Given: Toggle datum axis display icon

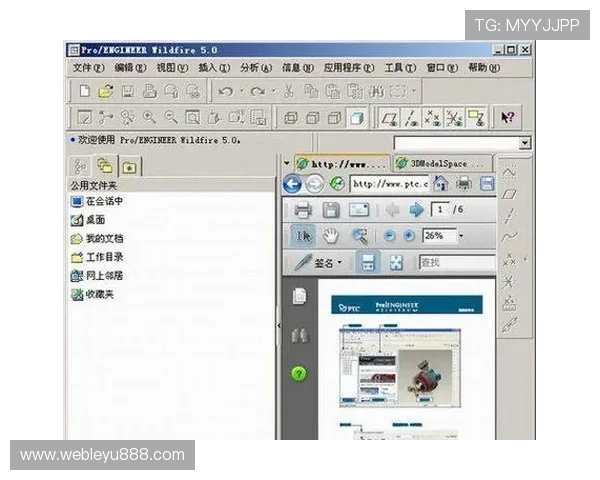Looking at the screenshot, I should point(410,118).
